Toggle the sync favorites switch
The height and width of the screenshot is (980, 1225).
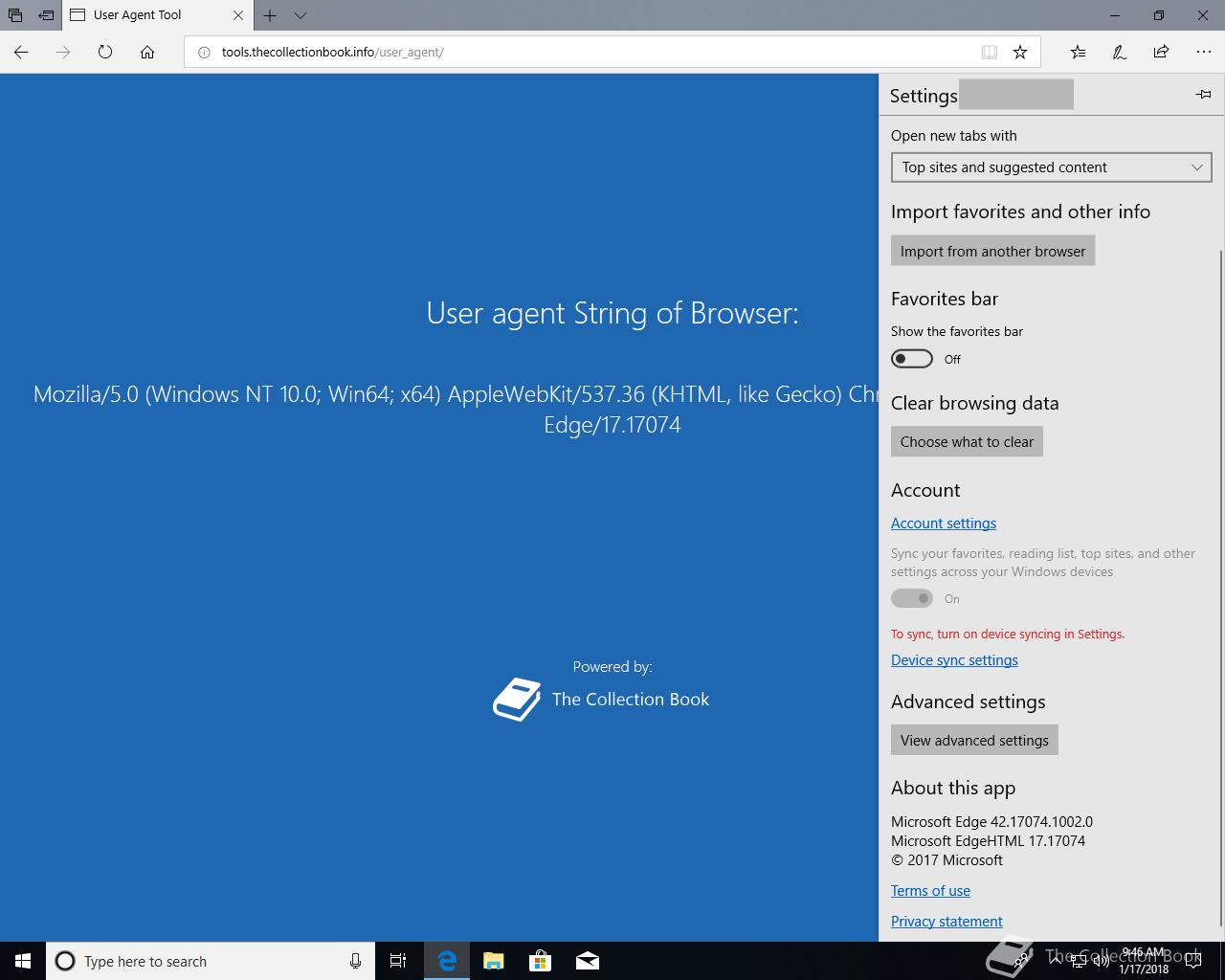[912, 598]
